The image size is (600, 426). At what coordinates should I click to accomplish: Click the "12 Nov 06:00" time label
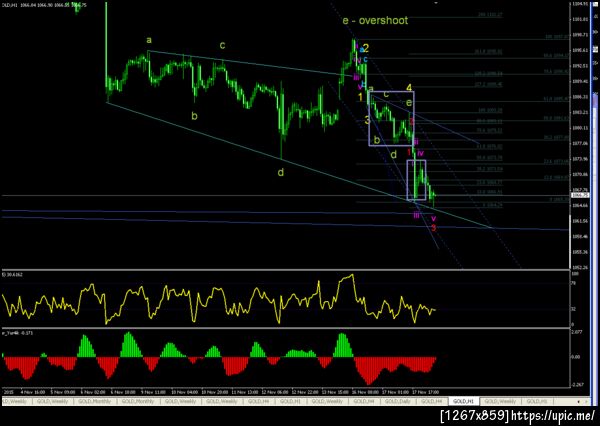tap(275, 392)
